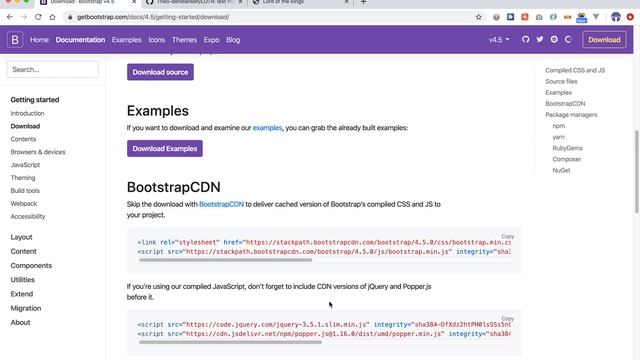Open Examples in the navbar

coord(127,40)
